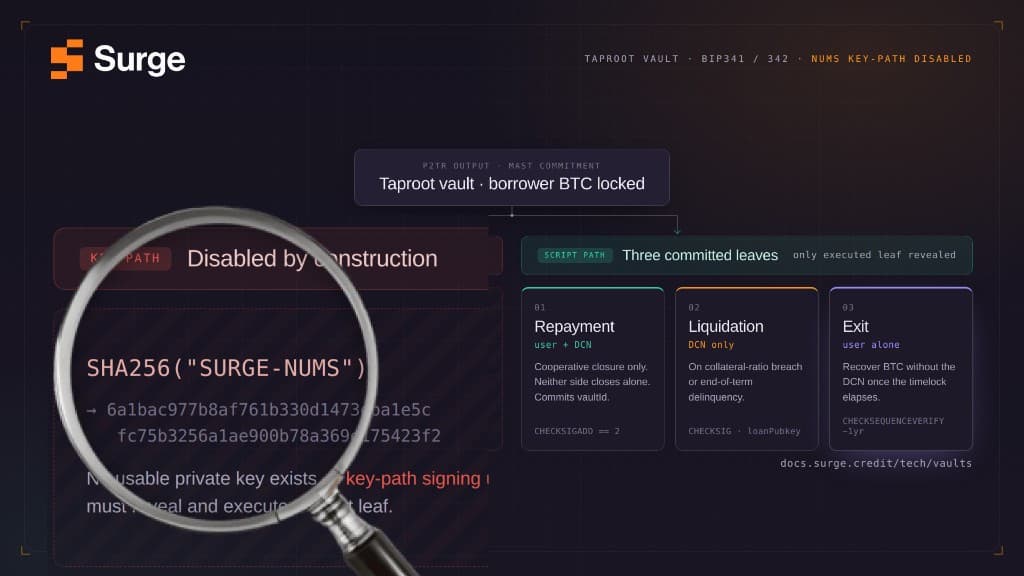Click the orange Surge logo icon
The image size is (1024, 576).
coord(67,59)
